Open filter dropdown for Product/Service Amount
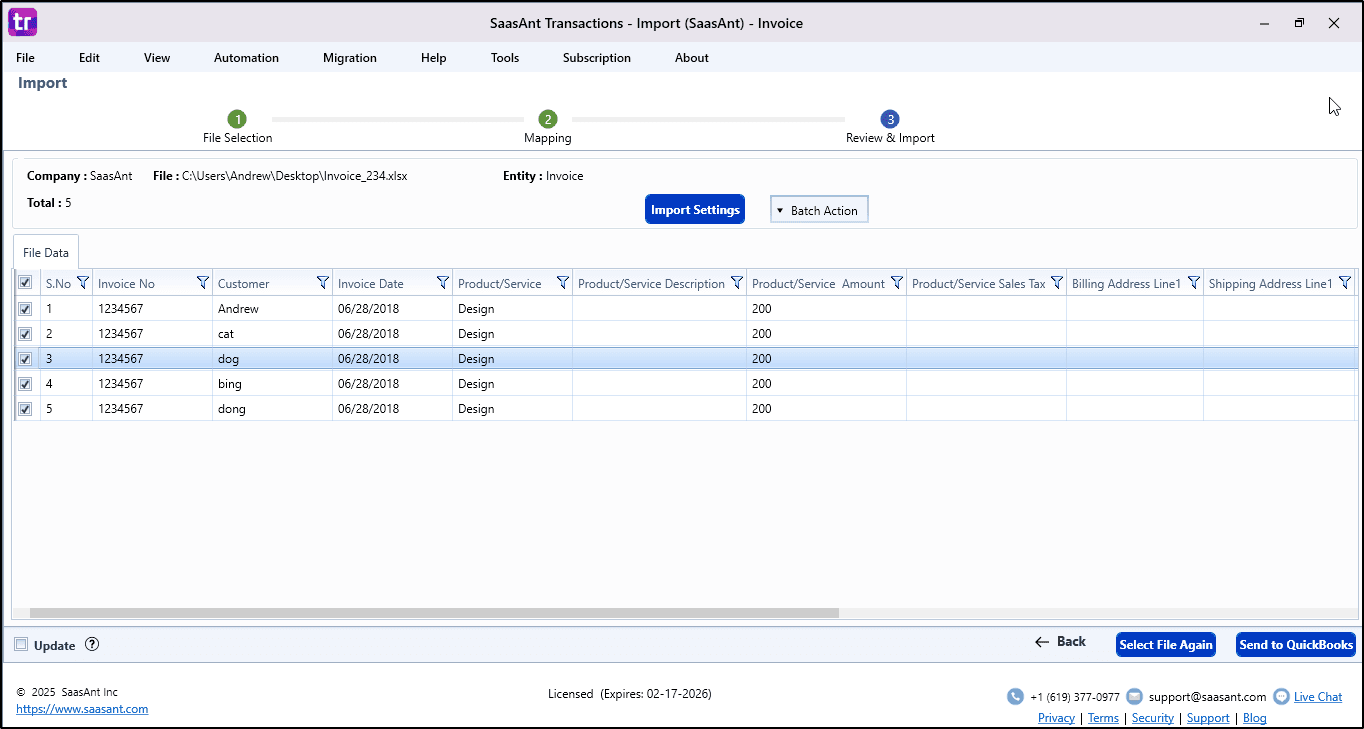 (x=897, y=283)
